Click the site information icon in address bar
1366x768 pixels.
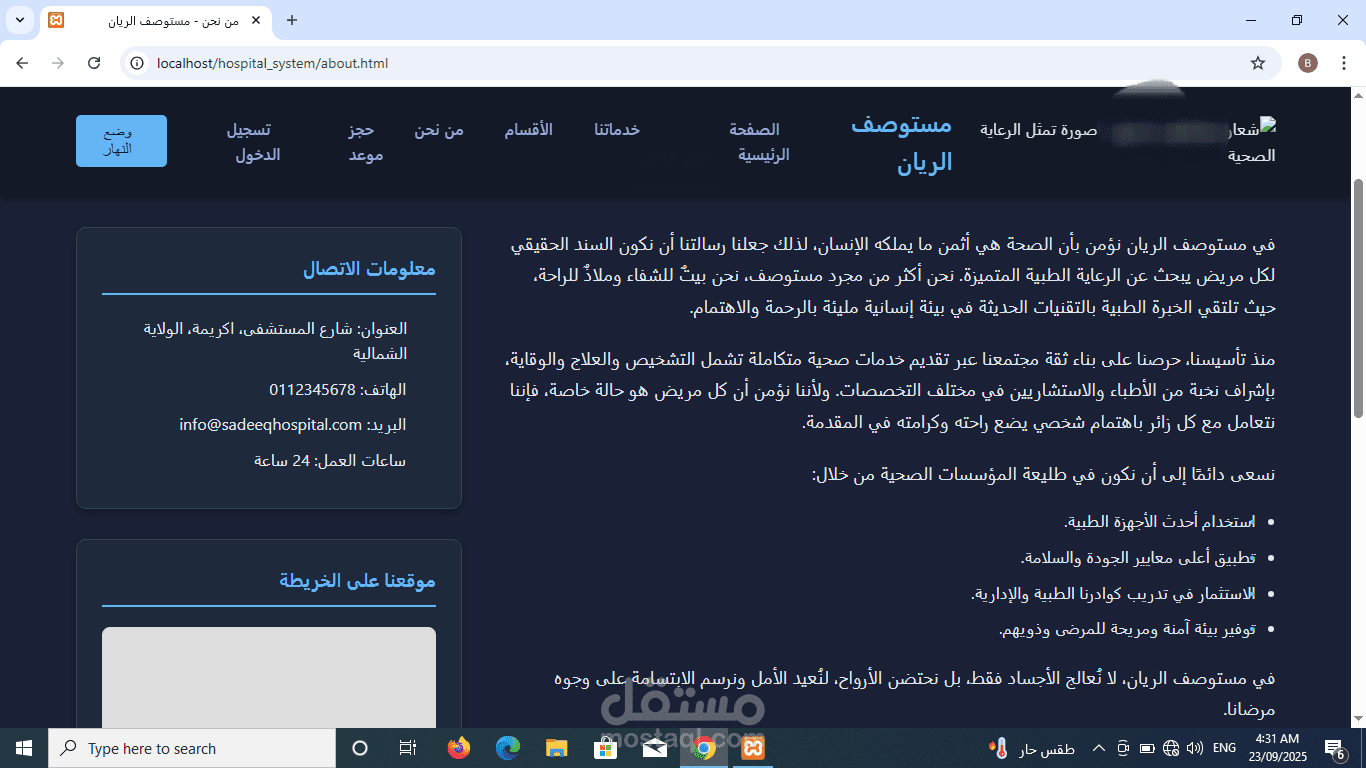[137, 63]
